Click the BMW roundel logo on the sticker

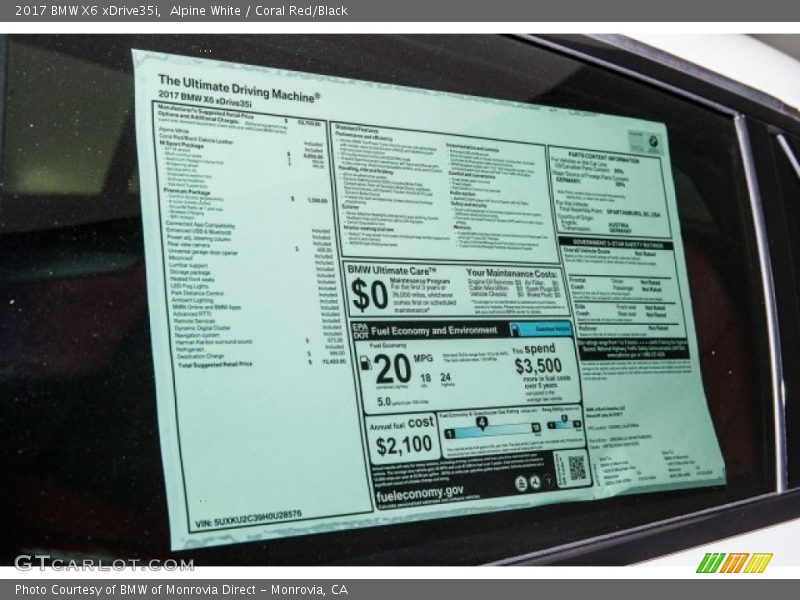click(x=653, y=143)
